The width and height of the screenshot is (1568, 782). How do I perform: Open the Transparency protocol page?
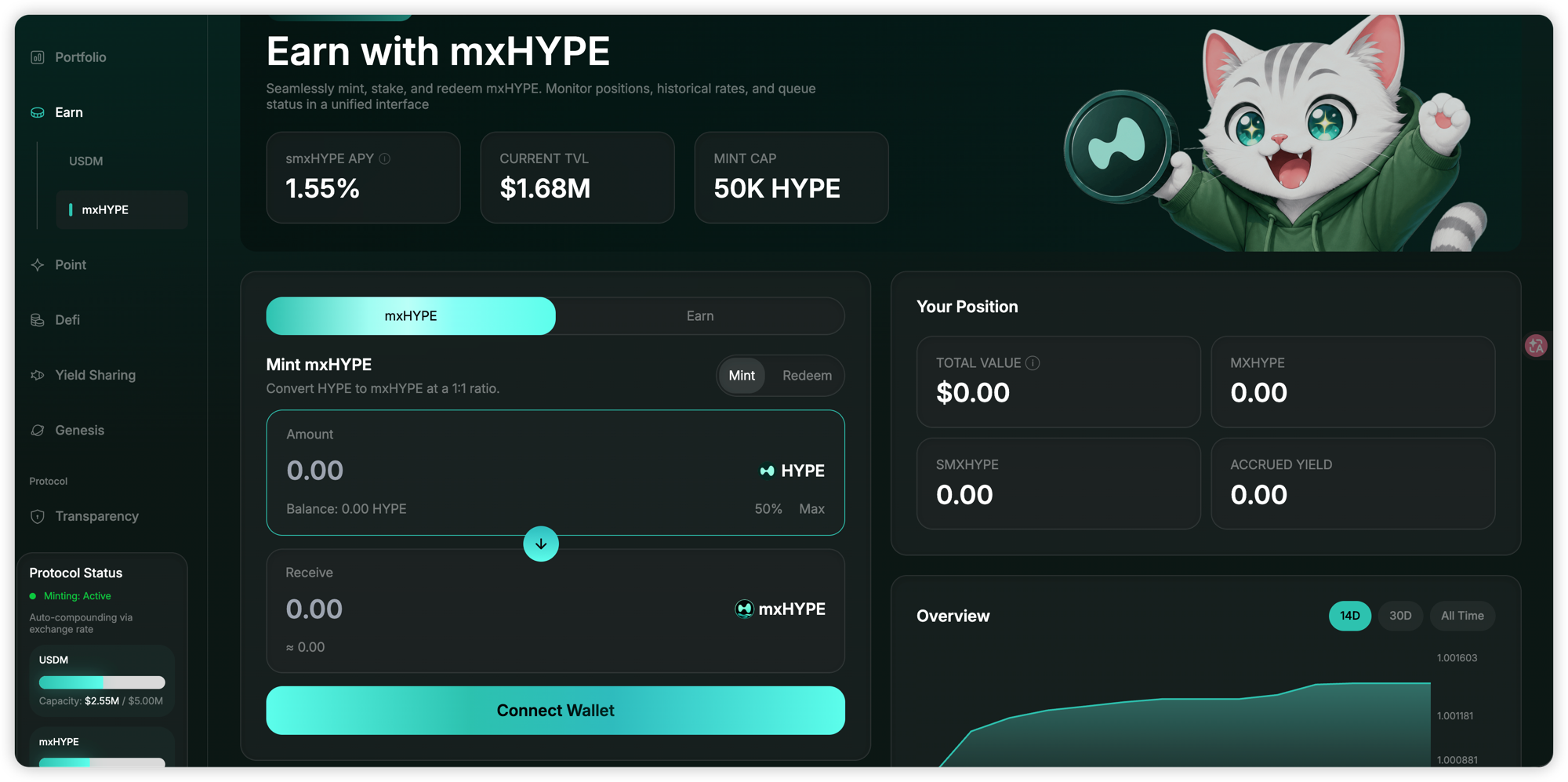pyautogui.click(x=96, y=516)
